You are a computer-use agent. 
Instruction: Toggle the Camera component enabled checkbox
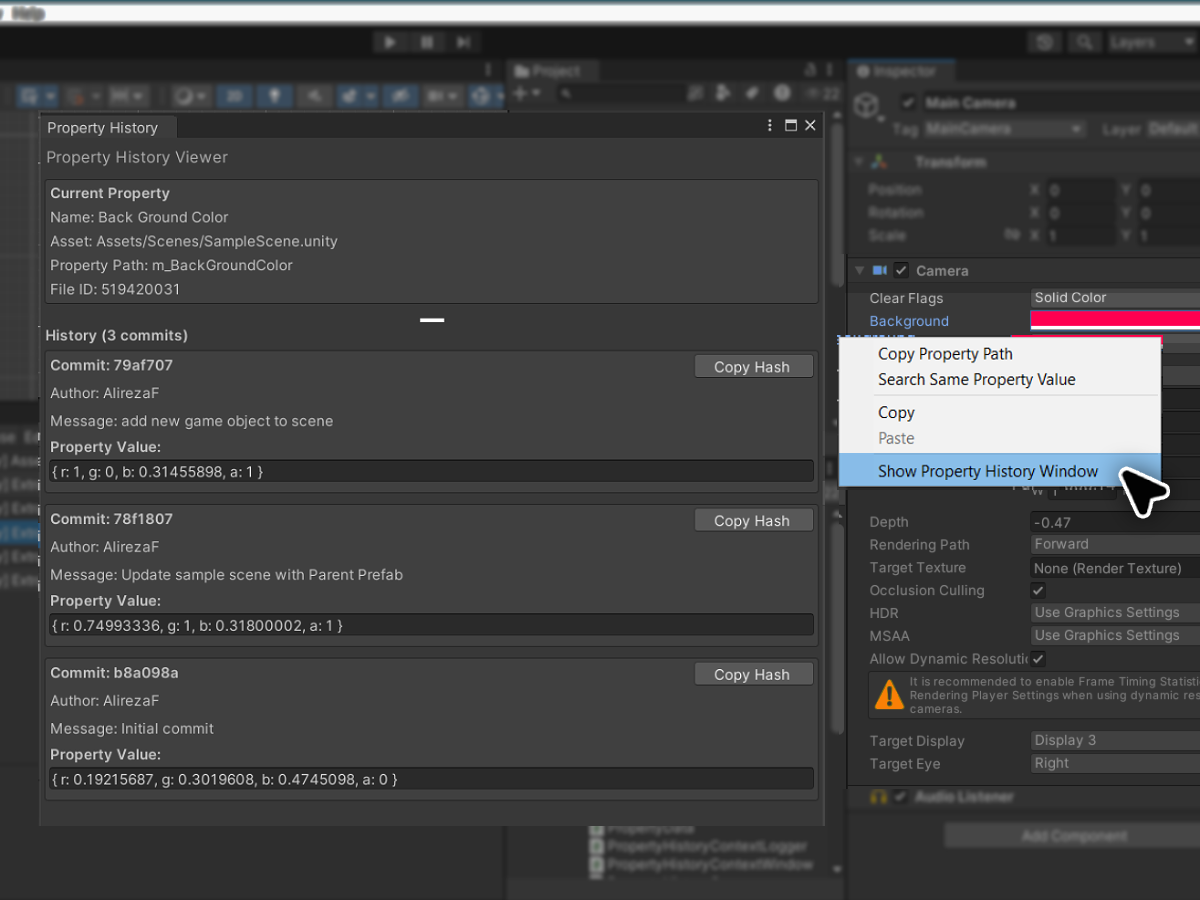click(x=901, y=270)
